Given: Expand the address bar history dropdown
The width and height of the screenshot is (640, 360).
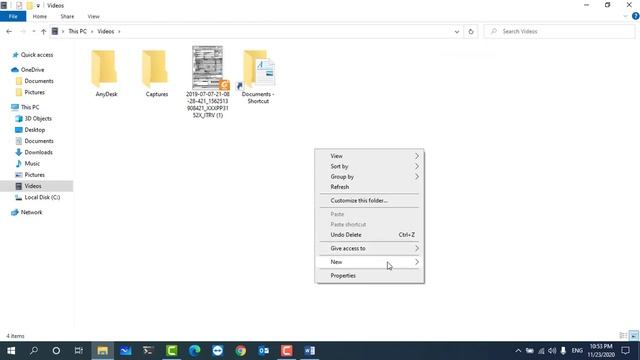Looking at the screenshot, I should pos(457,31).
